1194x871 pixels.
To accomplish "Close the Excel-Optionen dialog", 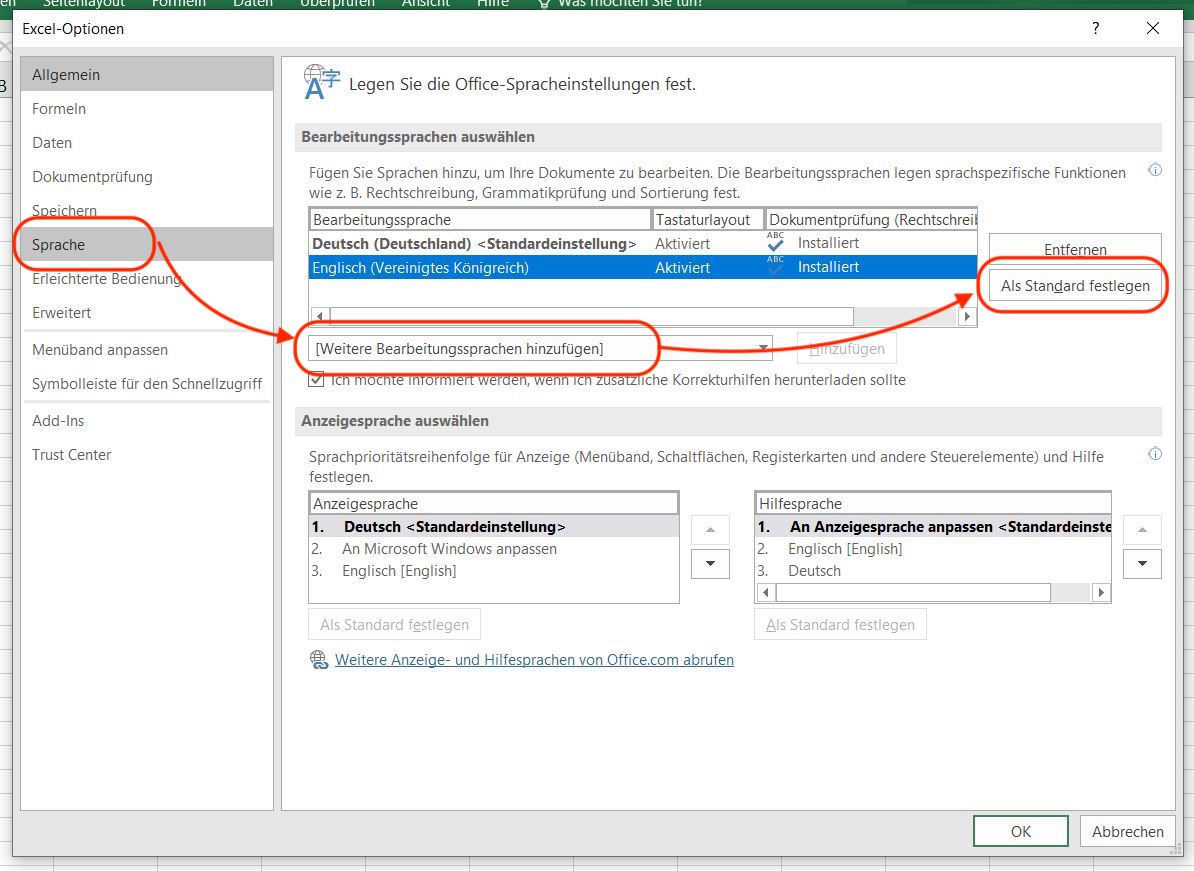I will coord(1153,28).
